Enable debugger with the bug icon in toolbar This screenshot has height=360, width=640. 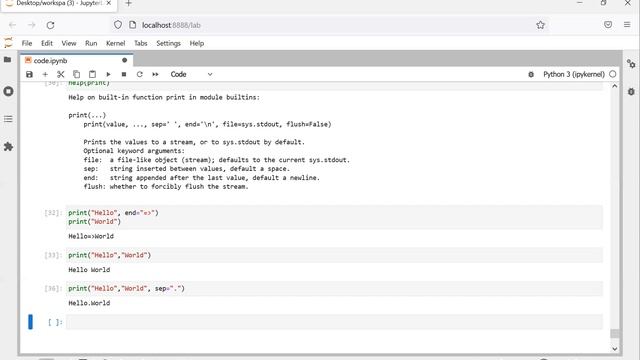[531, 74]
